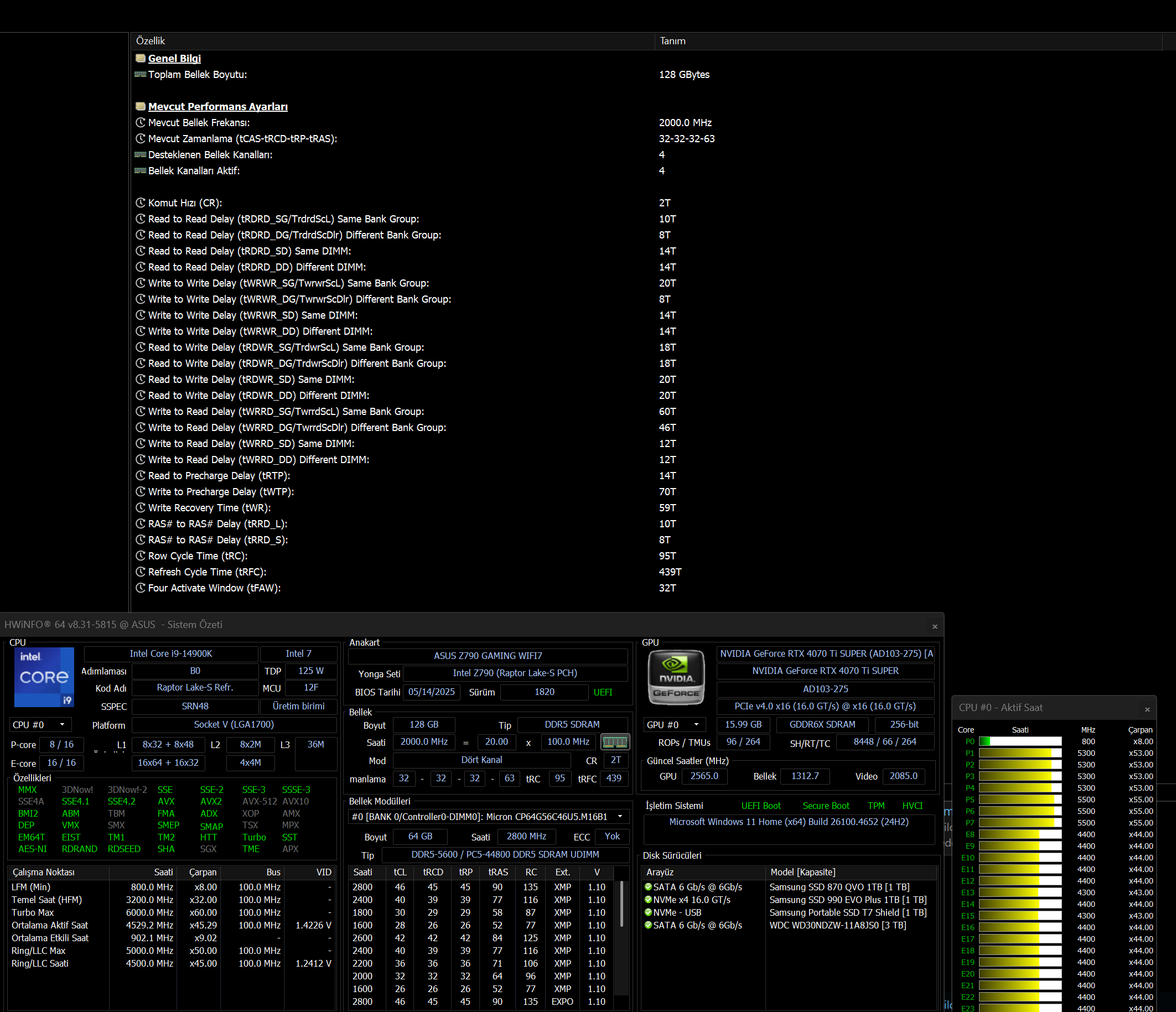Click the 128 GBytes total memory value

click(684, 74)
